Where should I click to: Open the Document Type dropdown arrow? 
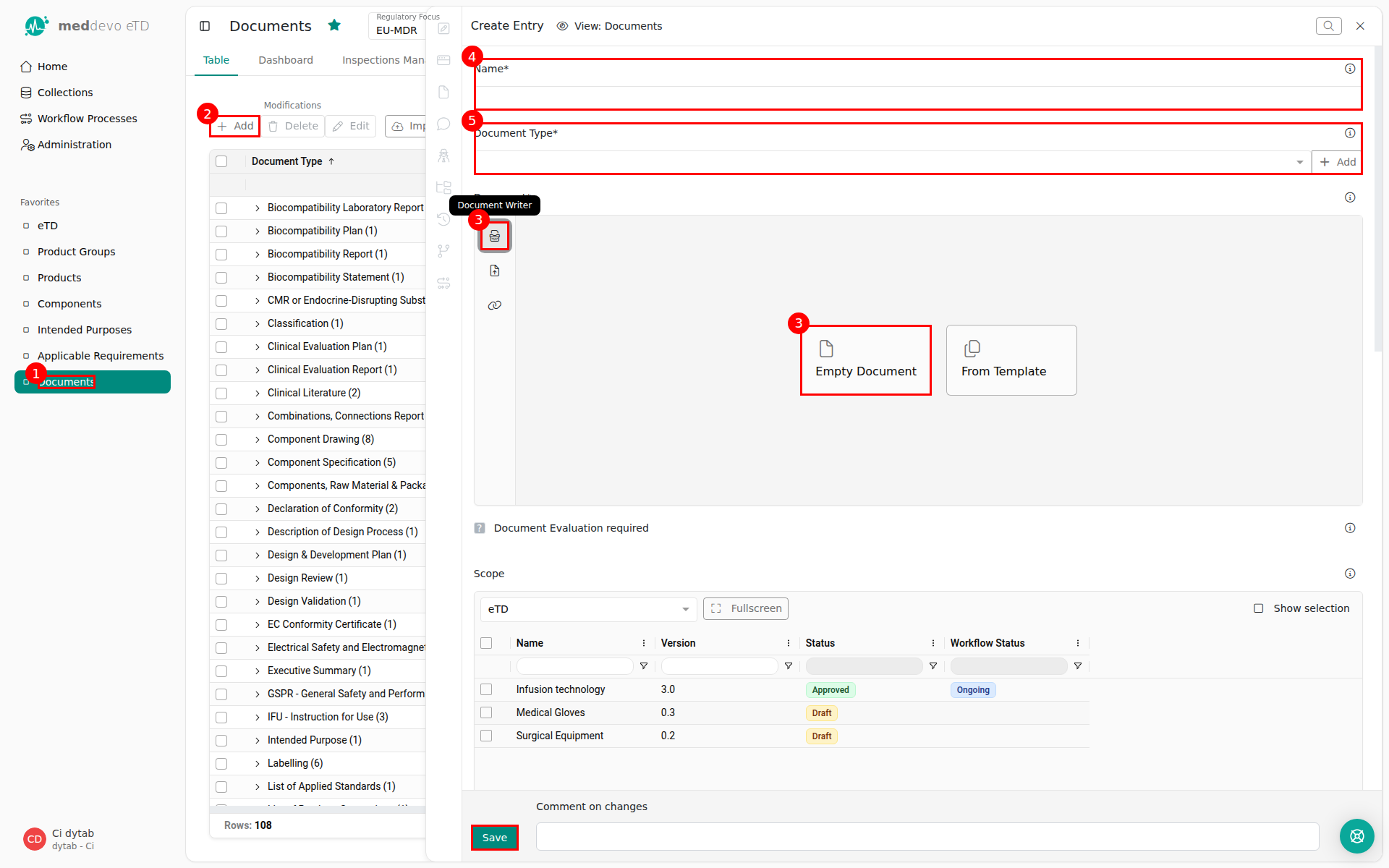1300,162
